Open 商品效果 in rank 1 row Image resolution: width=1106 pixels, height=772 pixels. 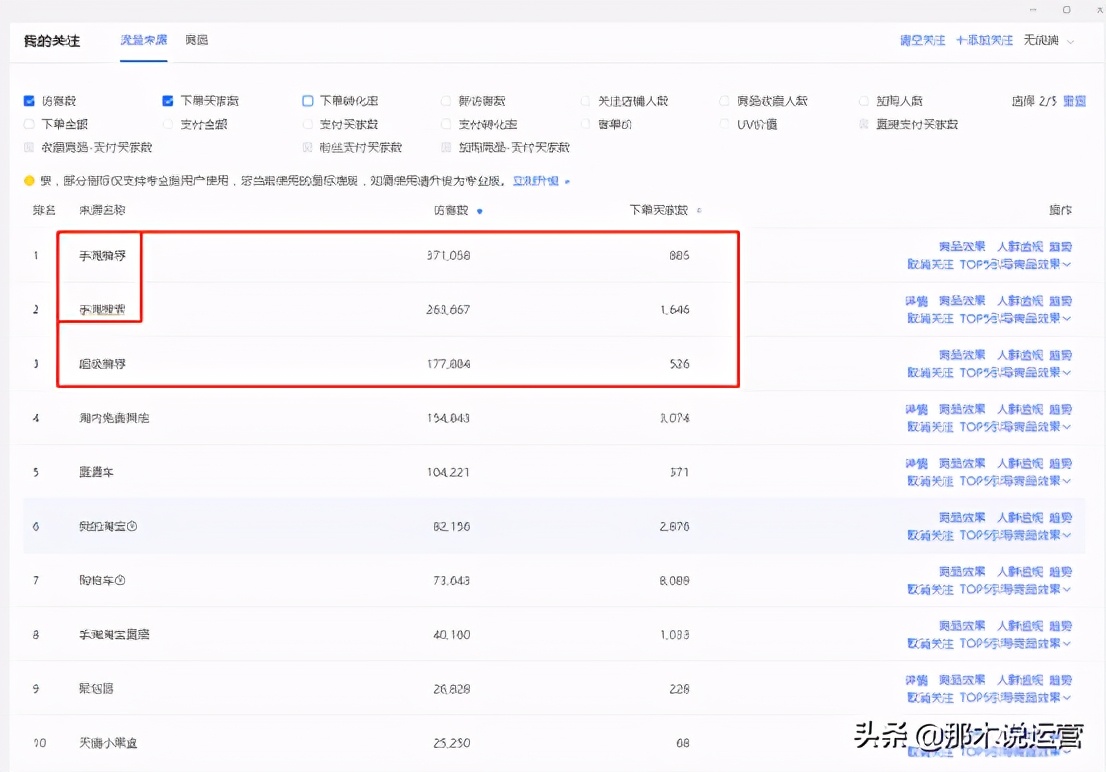pos(962,246)
